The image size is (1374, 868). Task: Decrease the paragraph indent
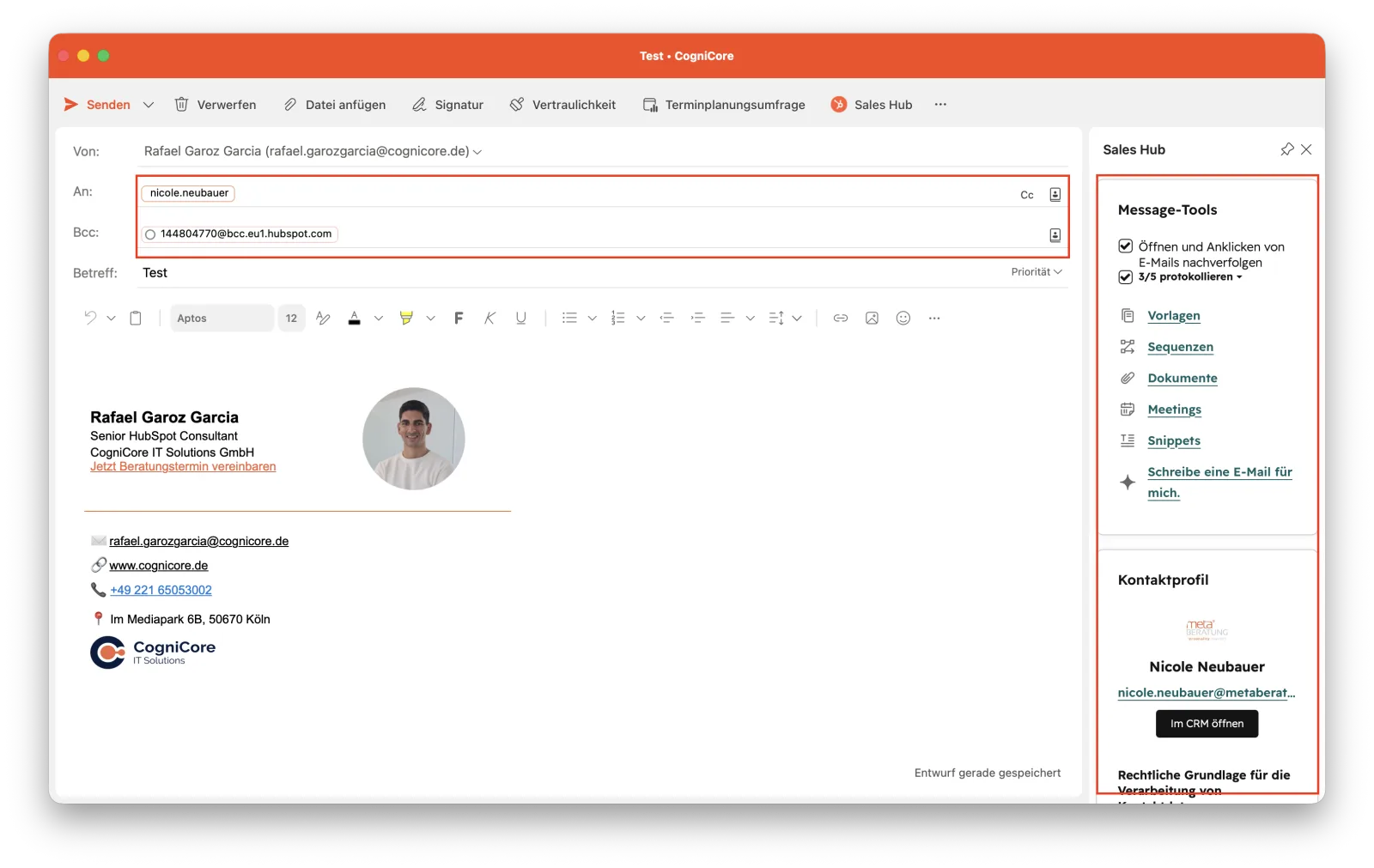tap(667, 319)
